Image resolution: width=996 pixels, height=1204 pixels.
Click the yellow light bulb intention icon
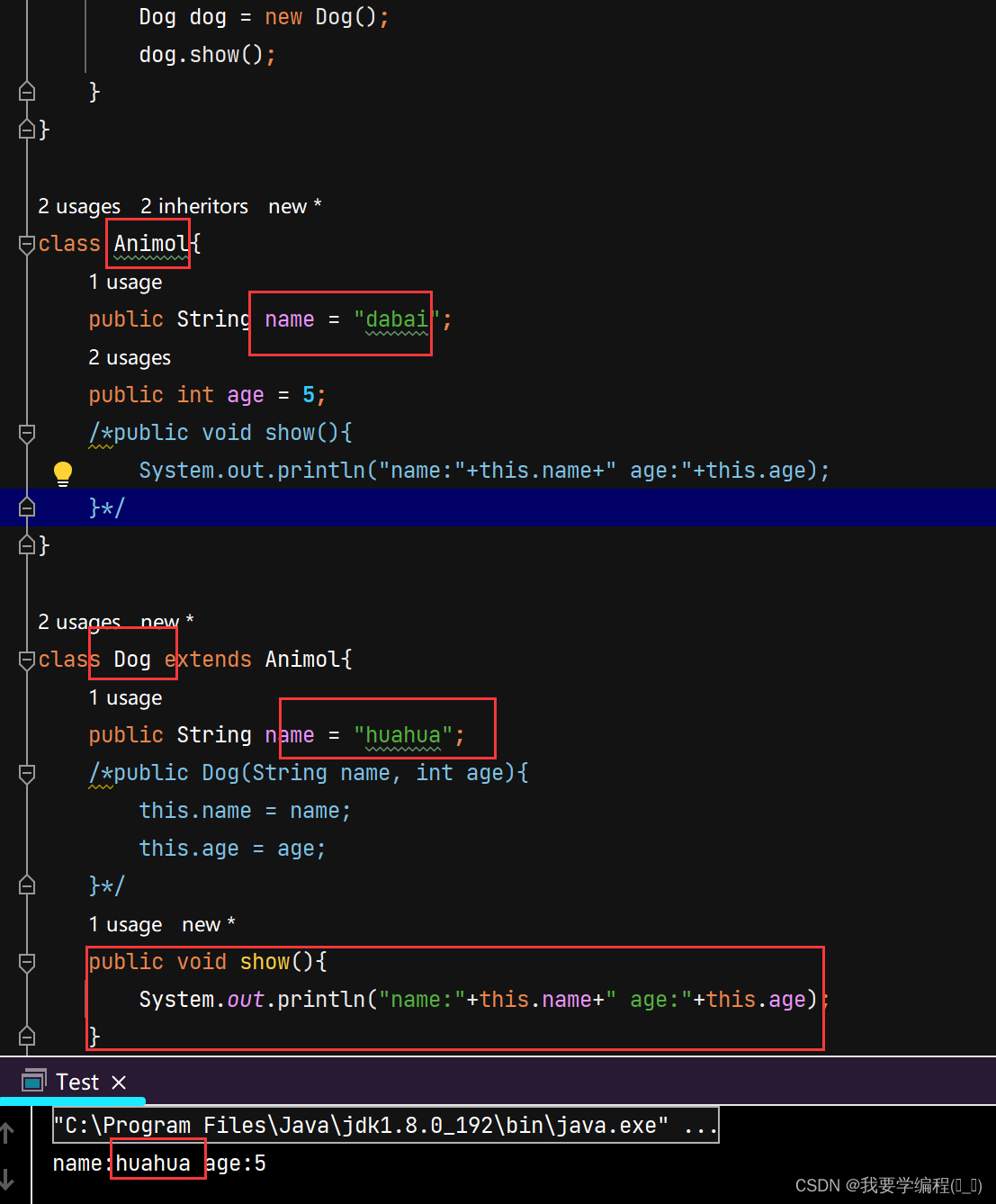coord(63,472)
